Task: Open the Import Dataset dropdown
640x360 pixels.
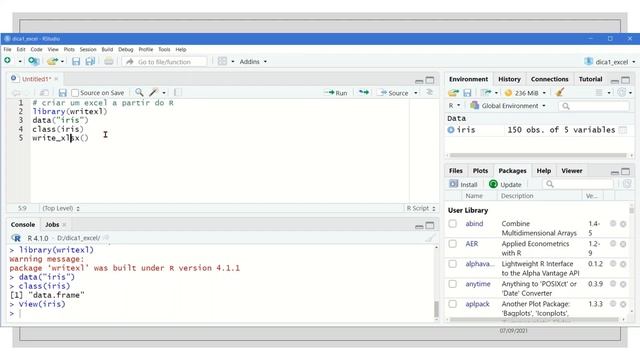Action: (x=489, y=93)
